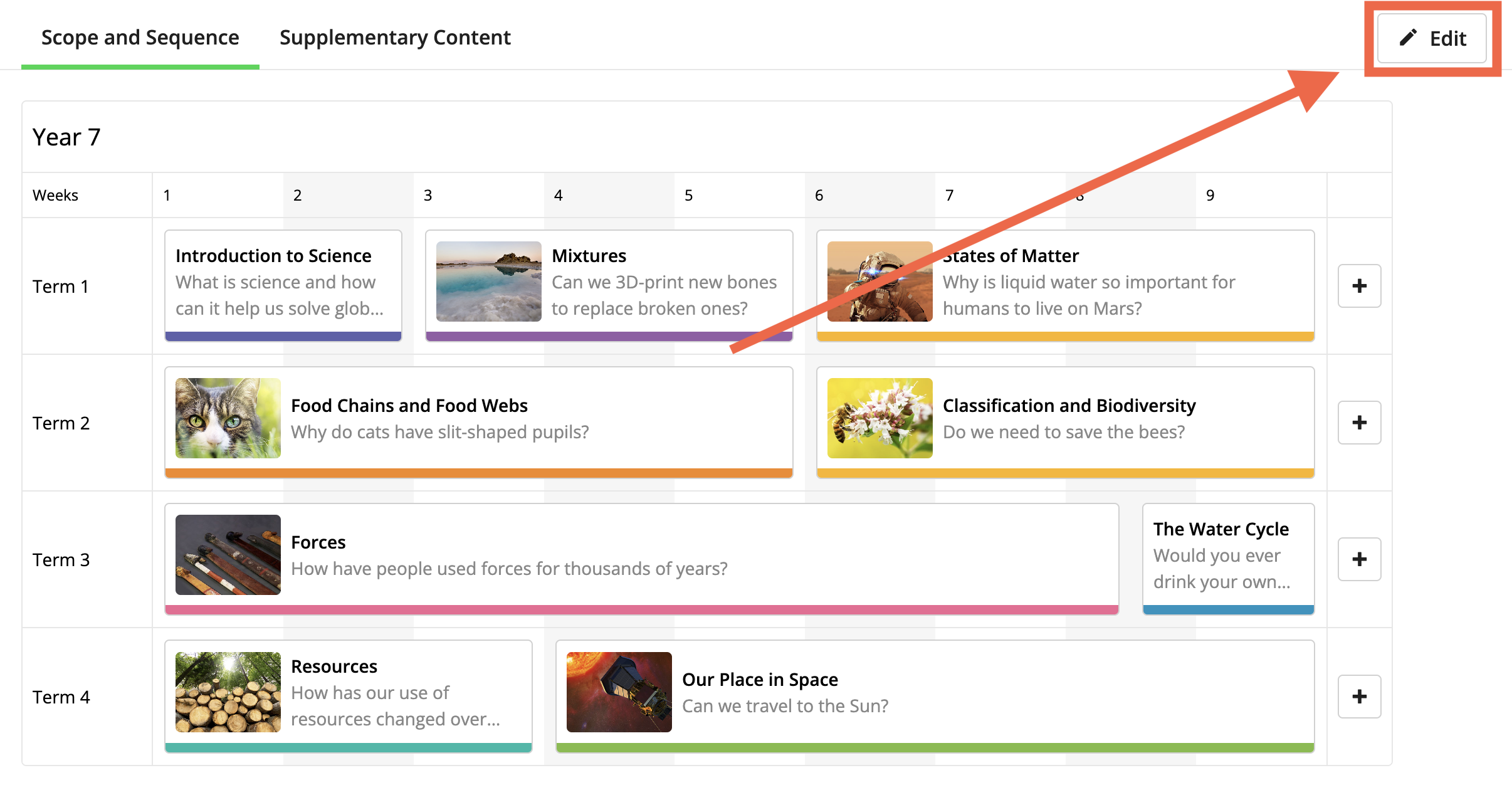Image resolution: width=1512 pixels, height=795 pixels.
Task: Click the bee on flower thumbnail
Action: pyautogui.click(x=879, y=418)
